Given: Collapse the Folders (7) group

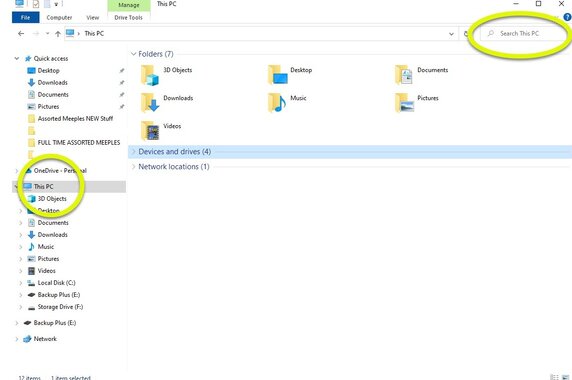Looking at the screenshot, I should (x=134, y=54).
